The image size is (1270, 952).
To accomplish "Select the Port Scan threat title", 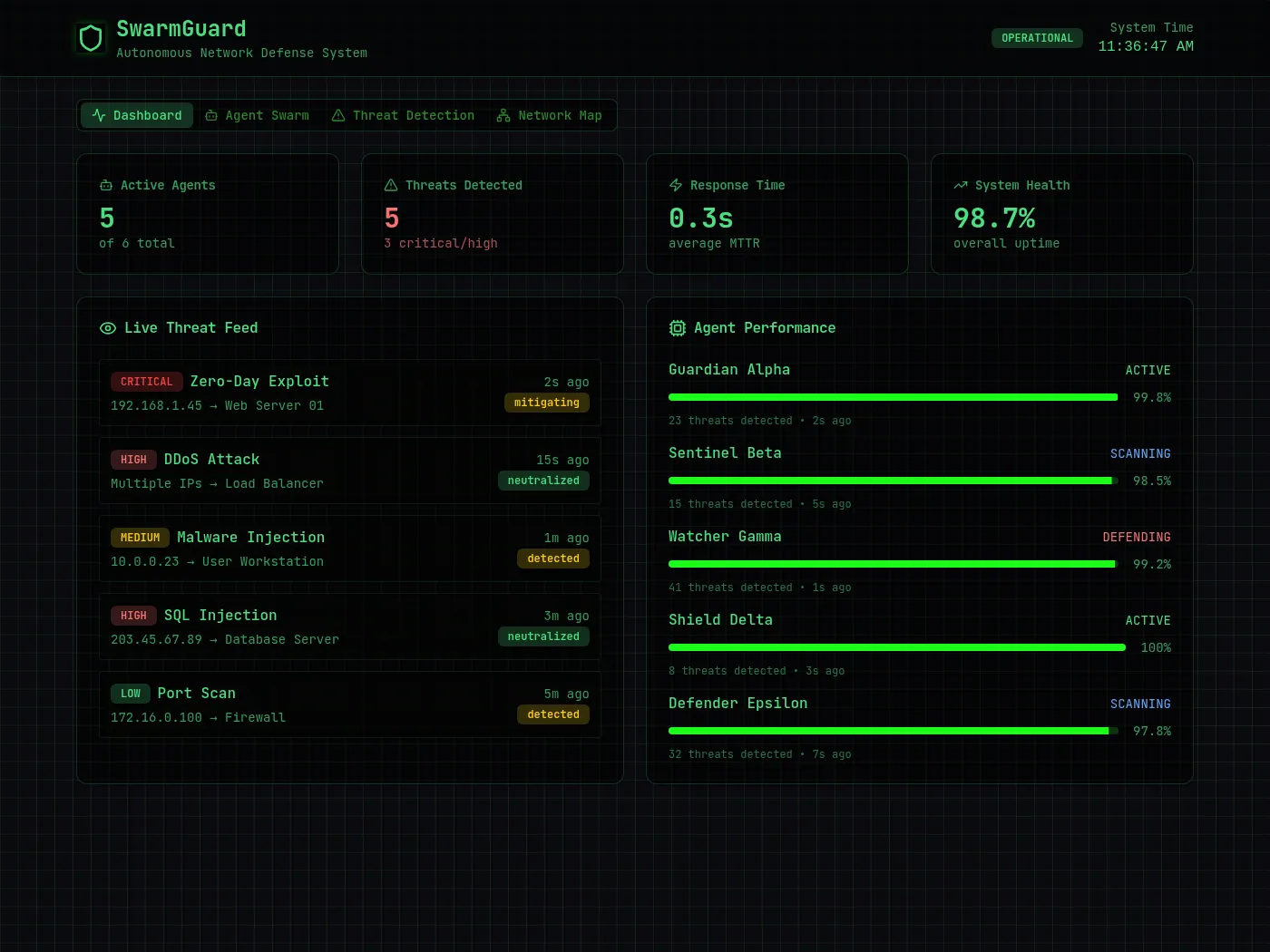I will point(196,694).
